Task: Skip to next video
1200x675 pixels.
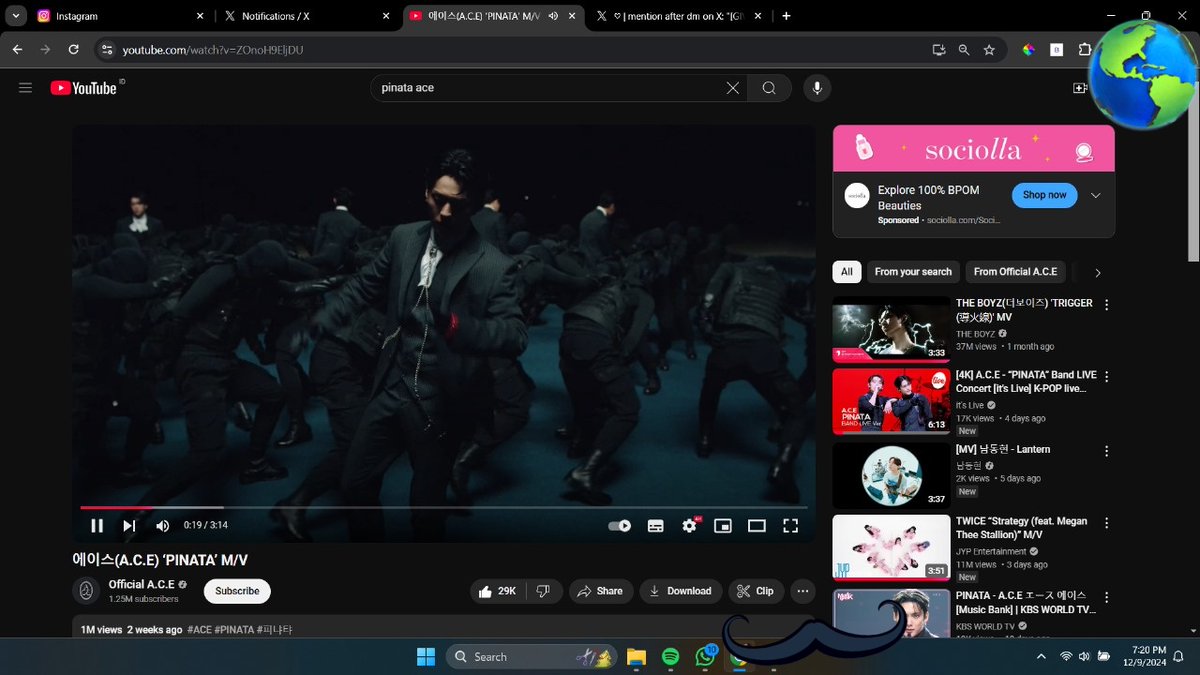Action: [x=129, y=526]
